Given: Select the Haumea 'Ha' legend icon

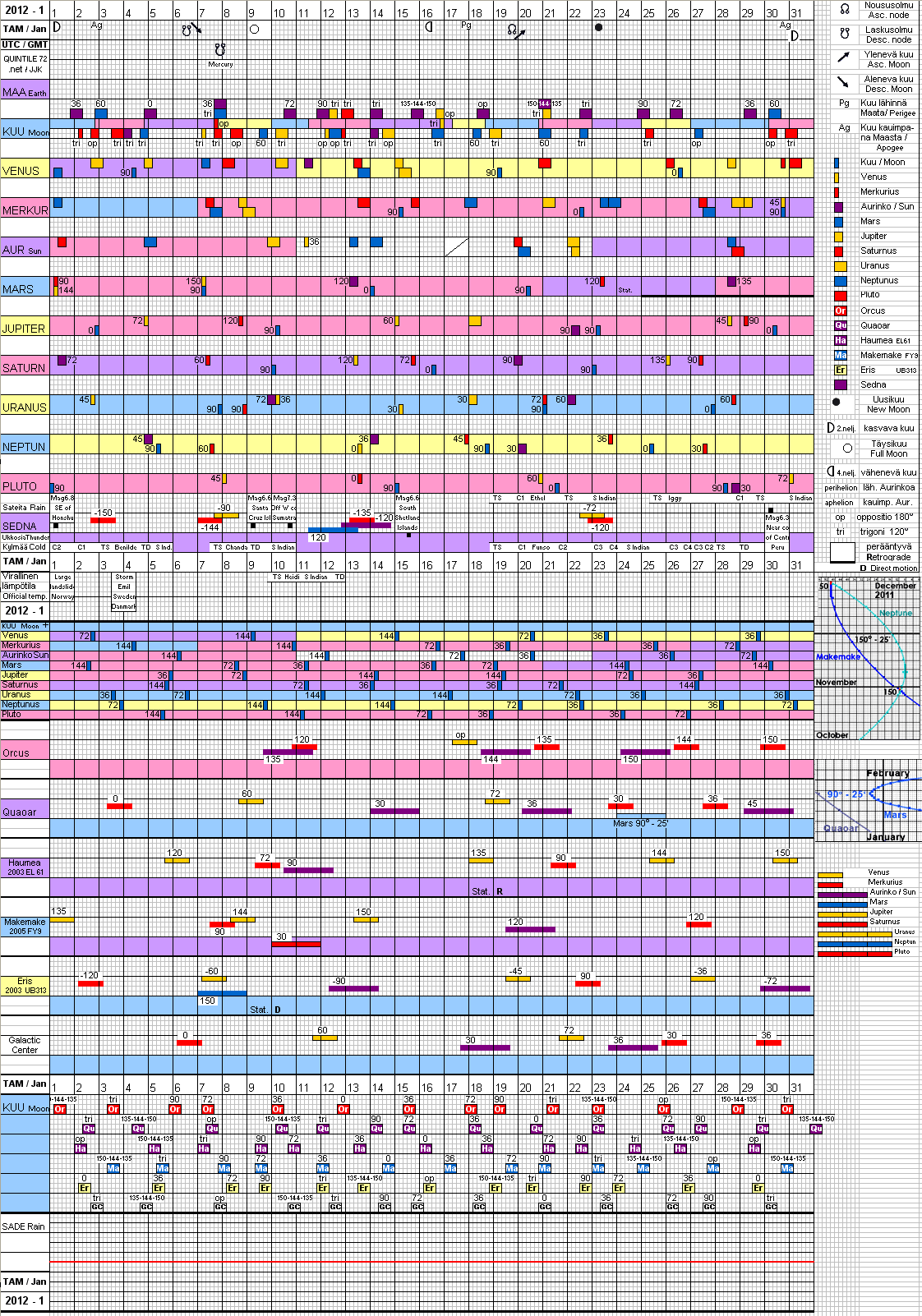Looking at the screenshot, I should pyautogui.click(x=840, y=340).
